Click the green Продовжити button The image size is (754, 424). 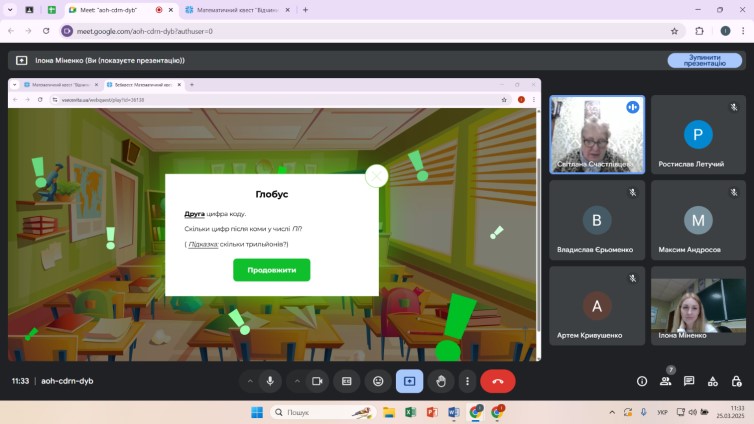tap(271, 270)
